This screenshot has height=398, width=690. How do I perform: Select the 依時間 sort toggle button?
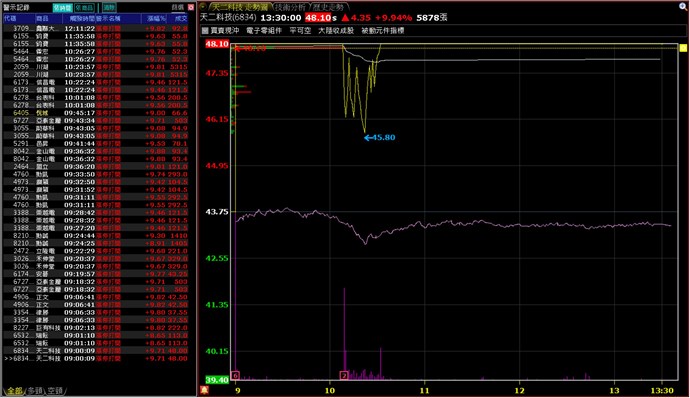(62, 7)
